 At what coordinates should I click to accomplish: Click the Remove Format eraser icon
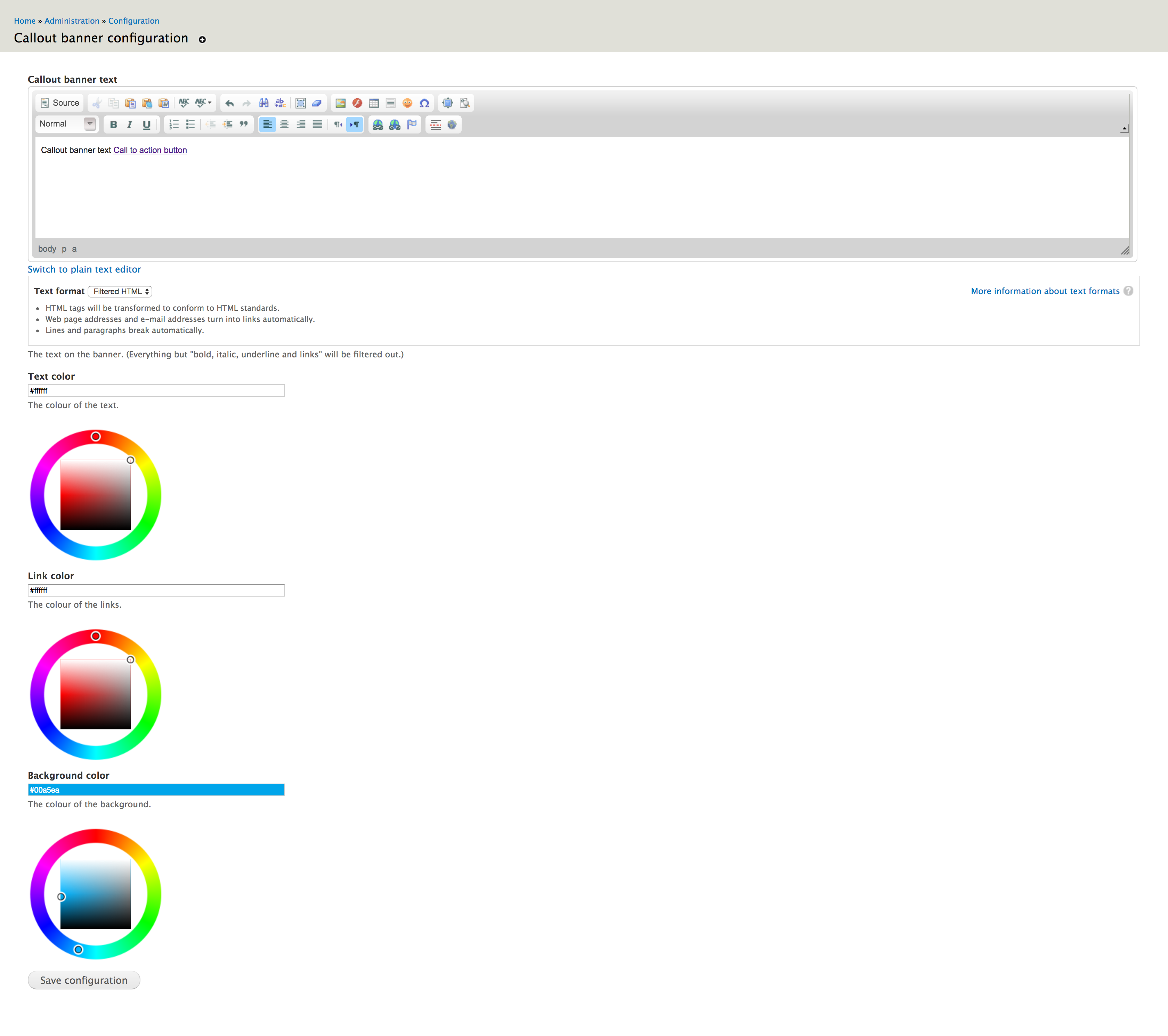317,103
